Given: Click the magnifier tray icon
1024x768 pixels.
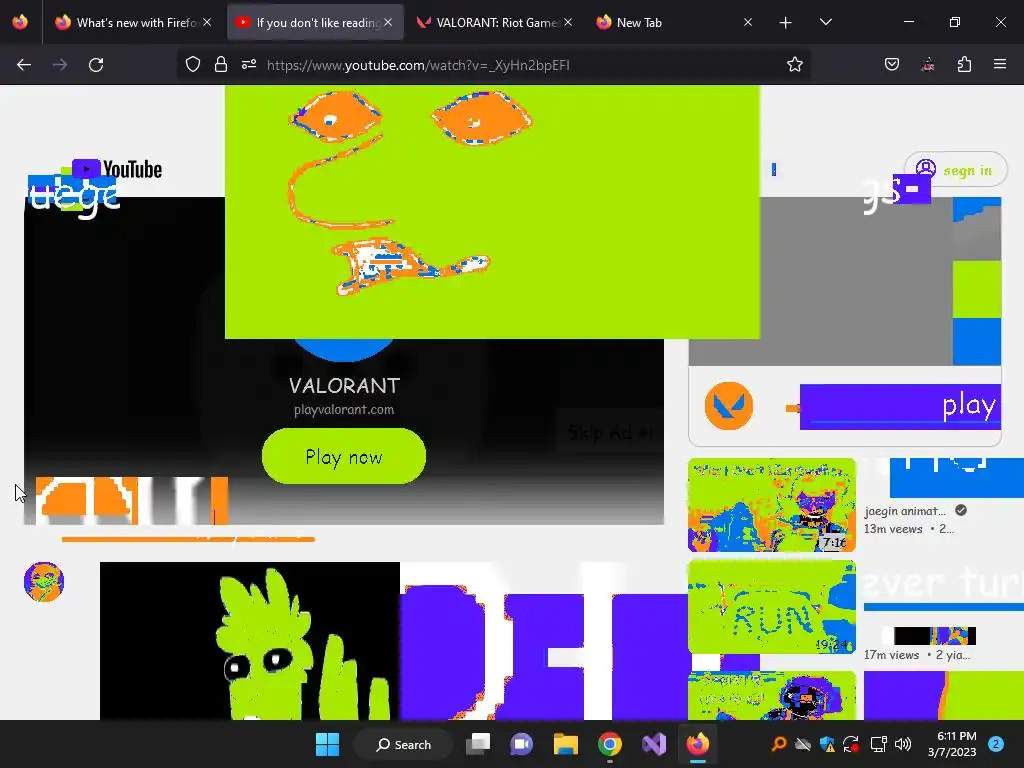Looking at the screenshot, I should (778, 744).
